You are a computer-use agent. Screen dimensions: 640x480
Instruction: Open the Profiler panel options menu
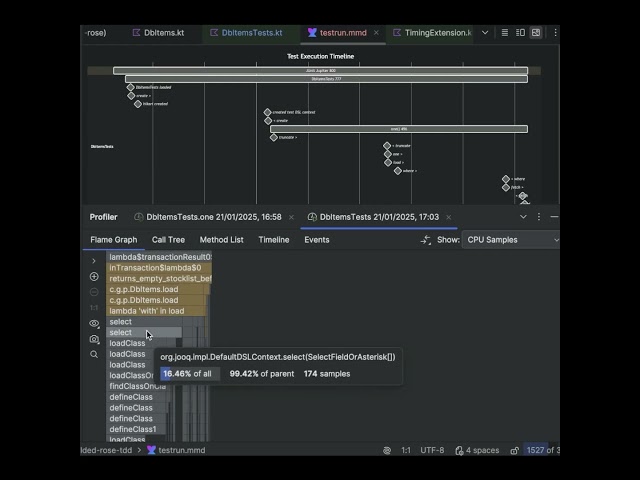(x=539, y=217)
